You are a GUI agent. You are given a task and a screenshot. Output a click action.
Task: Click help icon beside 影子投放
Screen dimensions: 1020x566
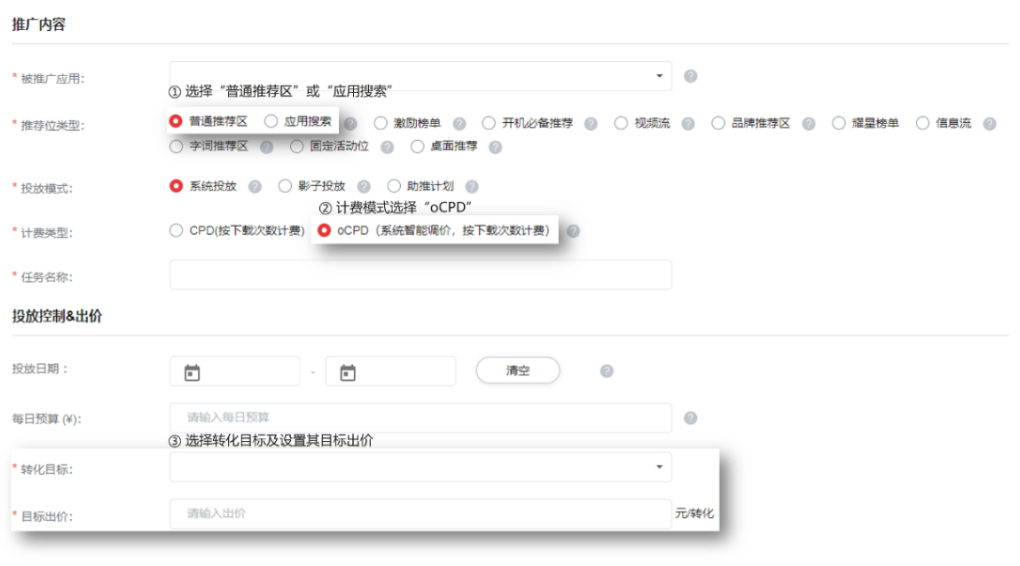click(x=364, y=187)
